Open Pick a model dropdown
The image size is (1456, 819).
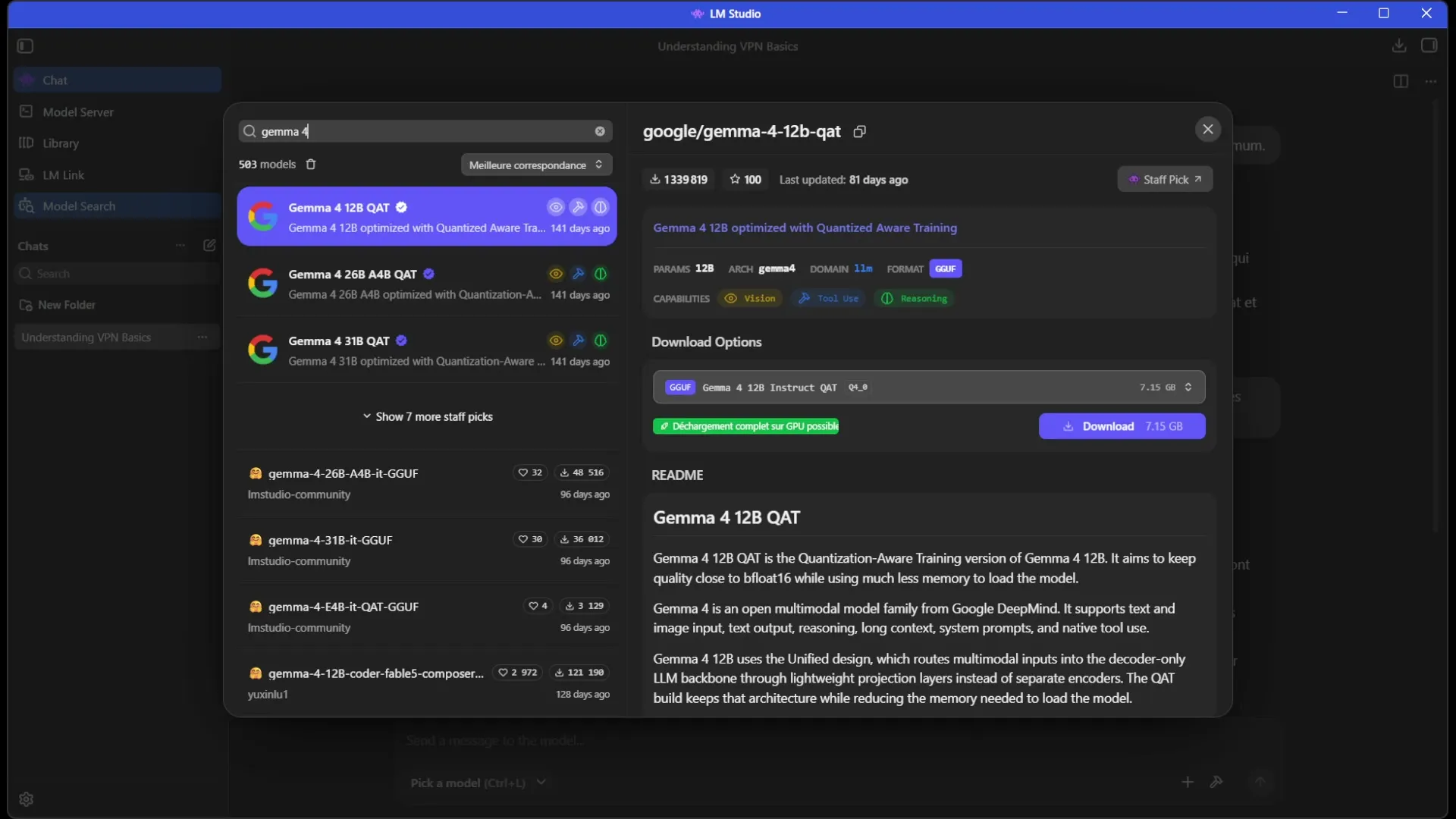[x=478, y=783]
